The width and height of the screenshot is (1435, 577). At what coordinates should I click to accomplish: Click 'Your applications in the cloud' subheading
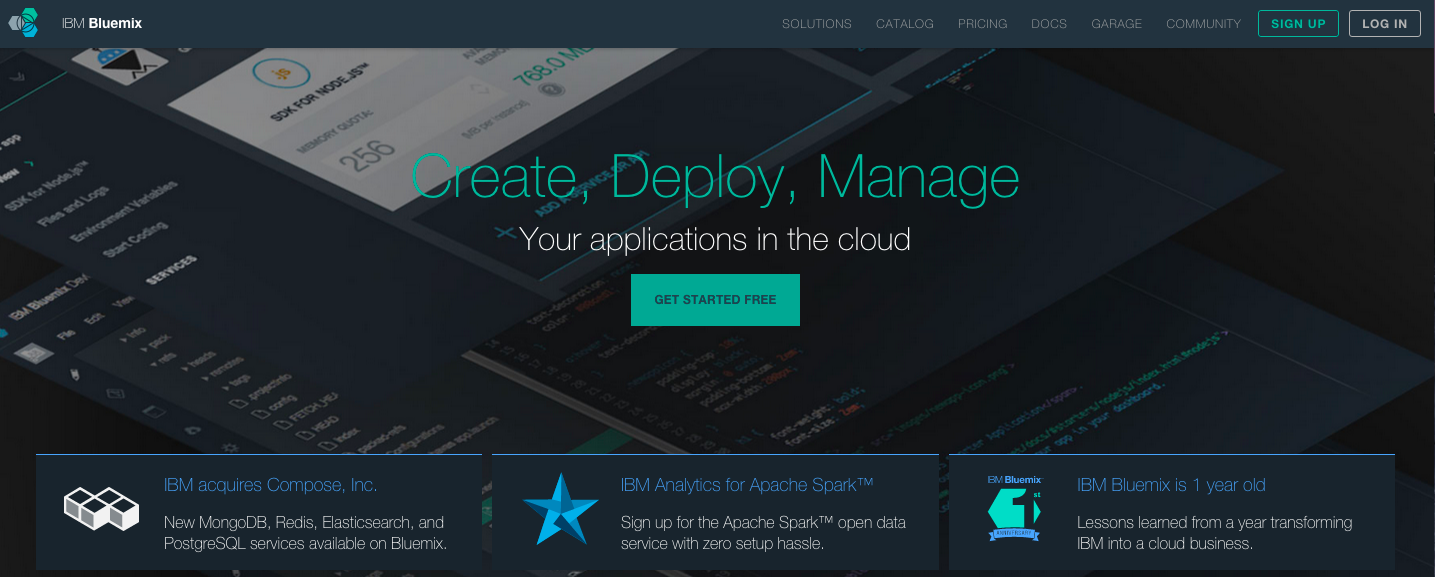715,240
